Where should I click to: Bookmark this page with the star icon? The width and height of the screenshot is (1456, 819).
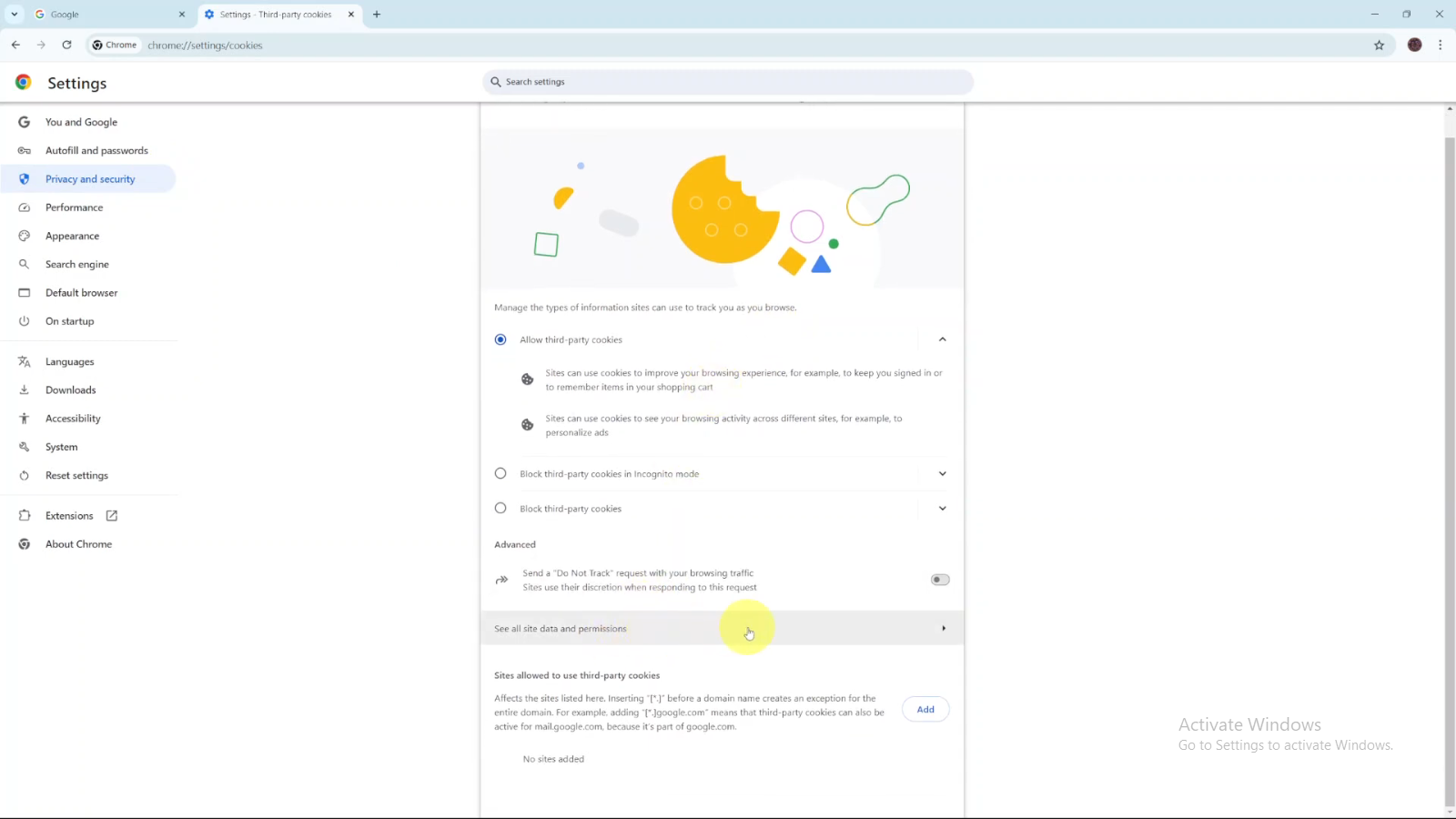(1379, 45)
